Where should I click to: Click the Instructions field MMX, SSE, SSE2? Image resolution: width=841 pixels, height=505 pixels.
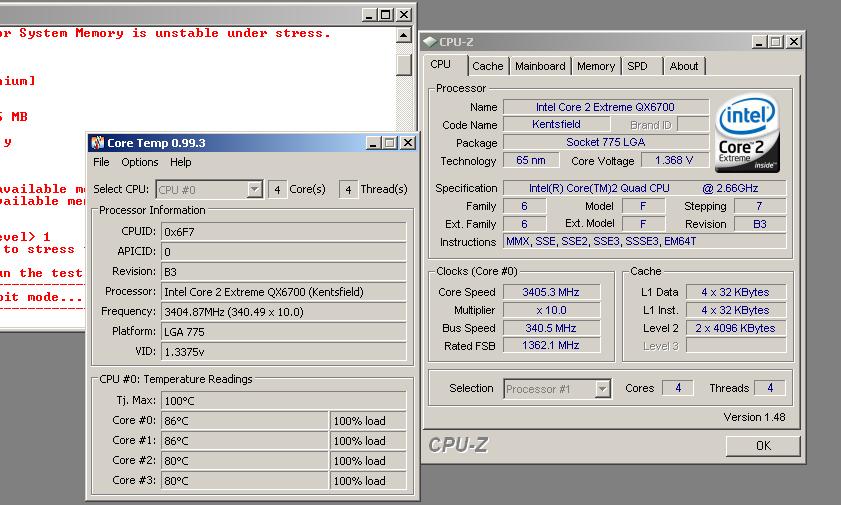coord(644,241)
